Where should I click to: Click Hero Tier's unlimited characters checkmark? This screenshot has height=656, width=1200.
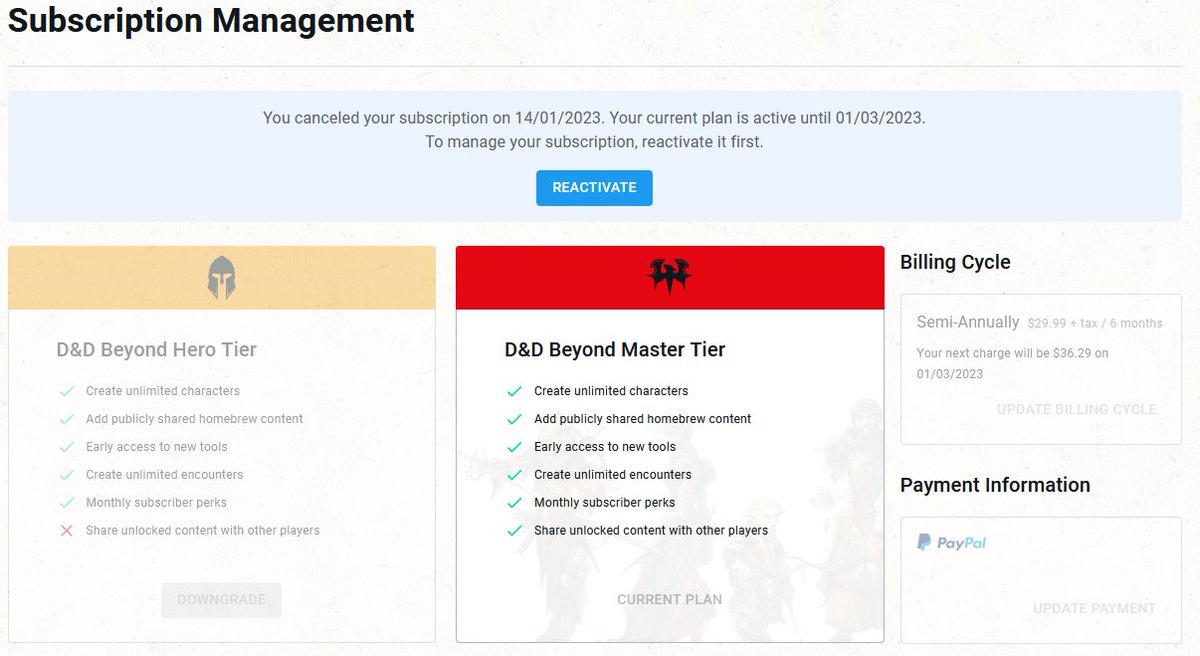pyautogui.click(x=67, y=391)
